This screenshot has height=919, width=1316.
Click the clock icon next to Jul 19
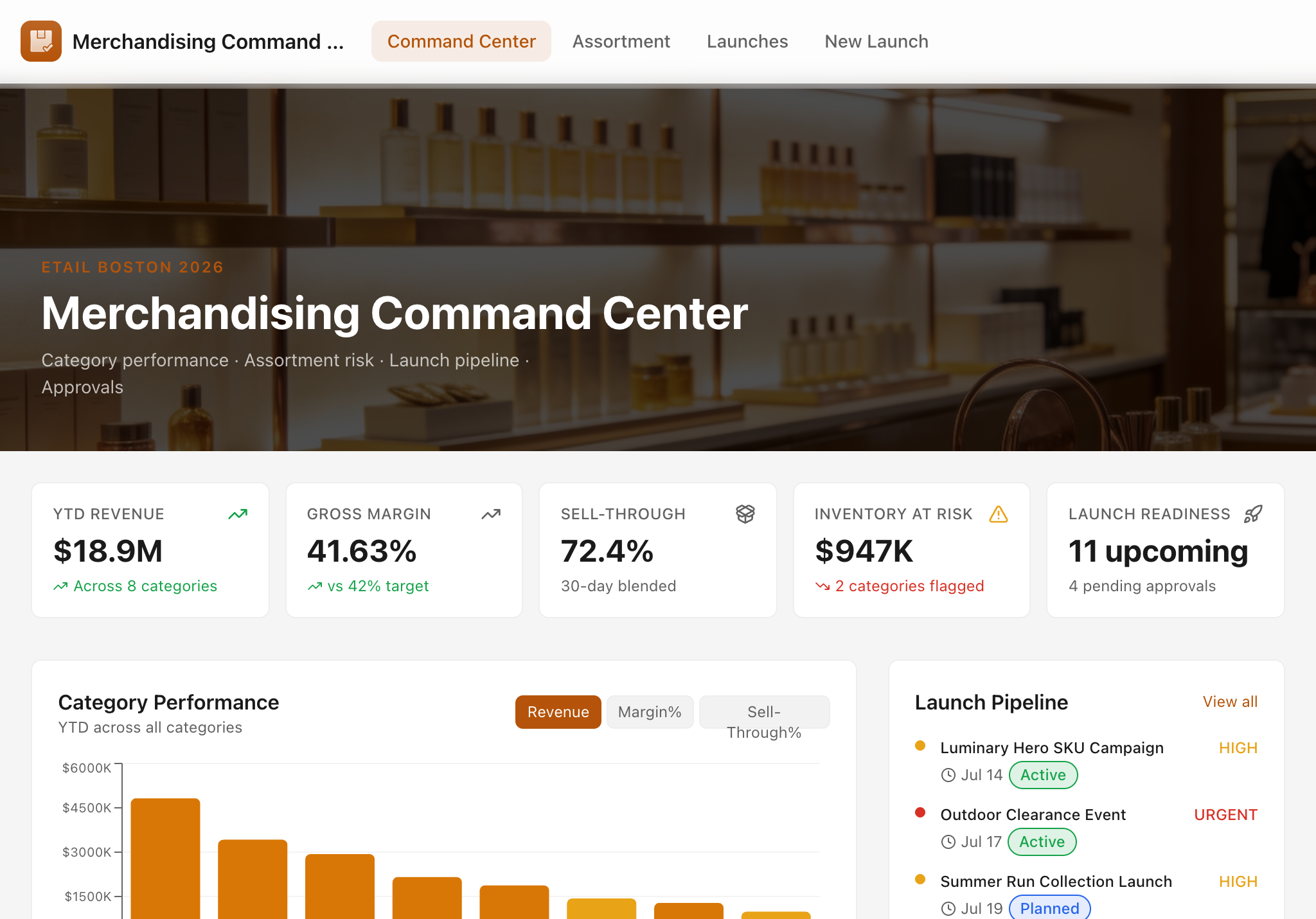(948, 909)
